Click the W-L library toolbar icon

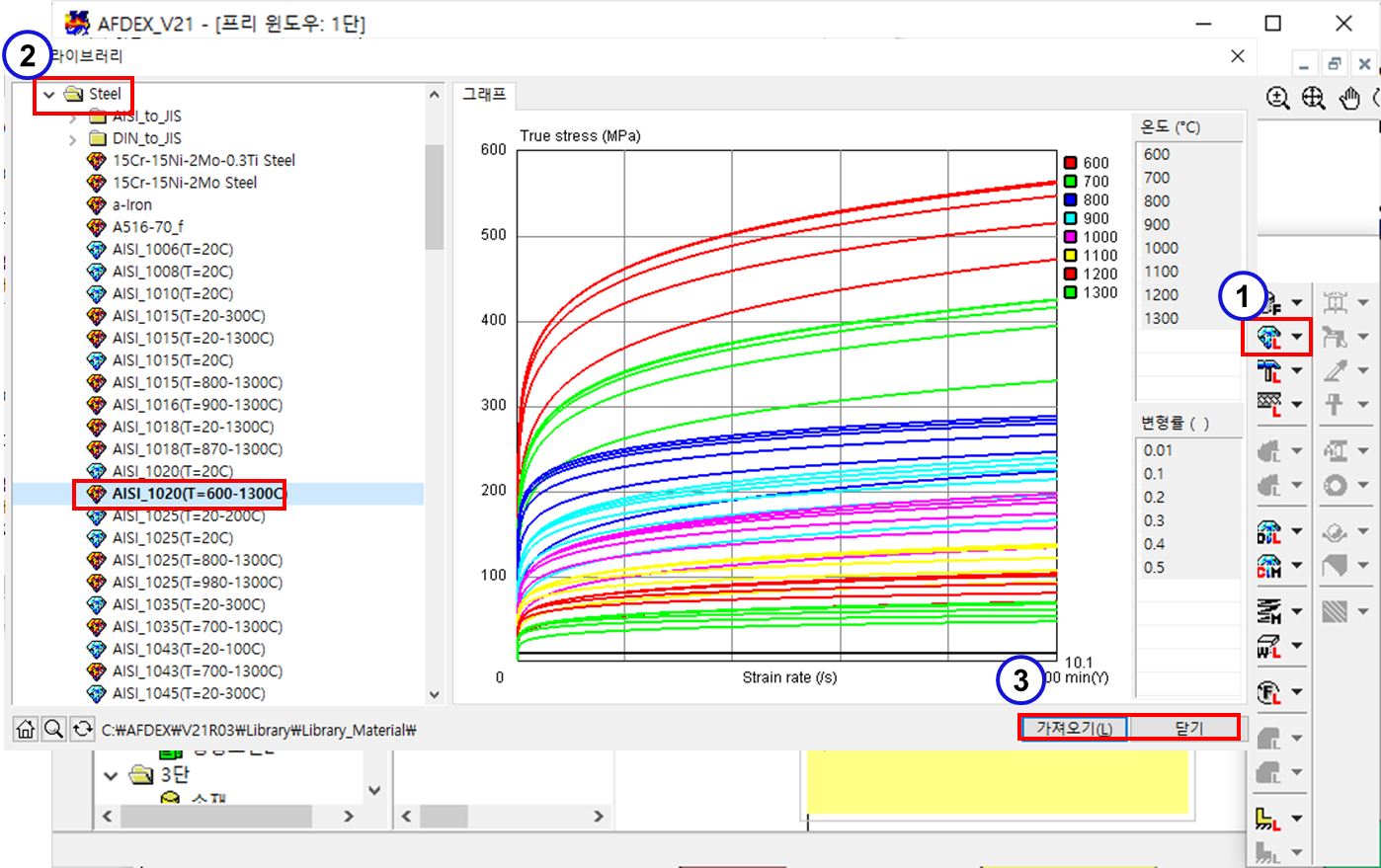1269,647
